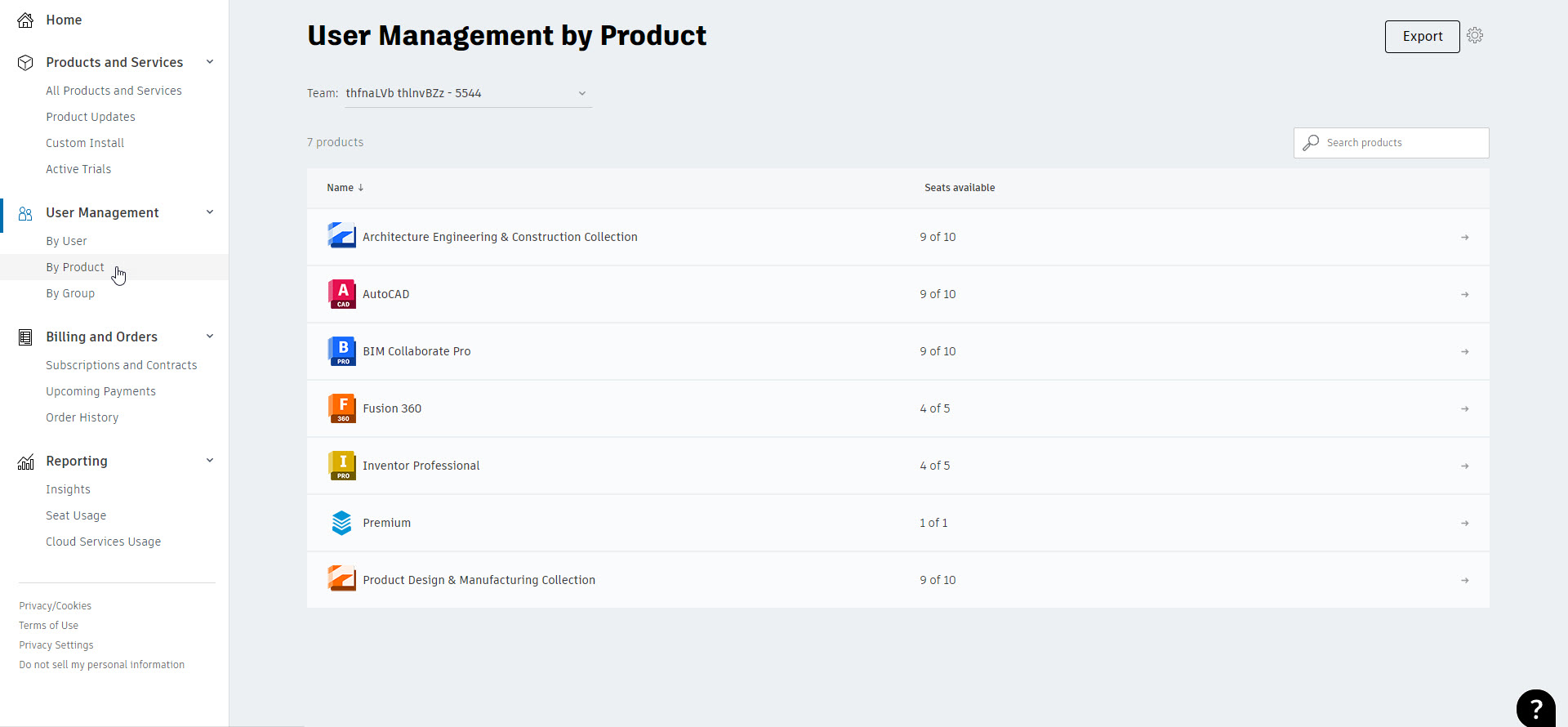The height and width of the screenshot is (727, 1568).
Task: Click '1 of 1' seats for Premium
Action: click(x=933, y=523)
